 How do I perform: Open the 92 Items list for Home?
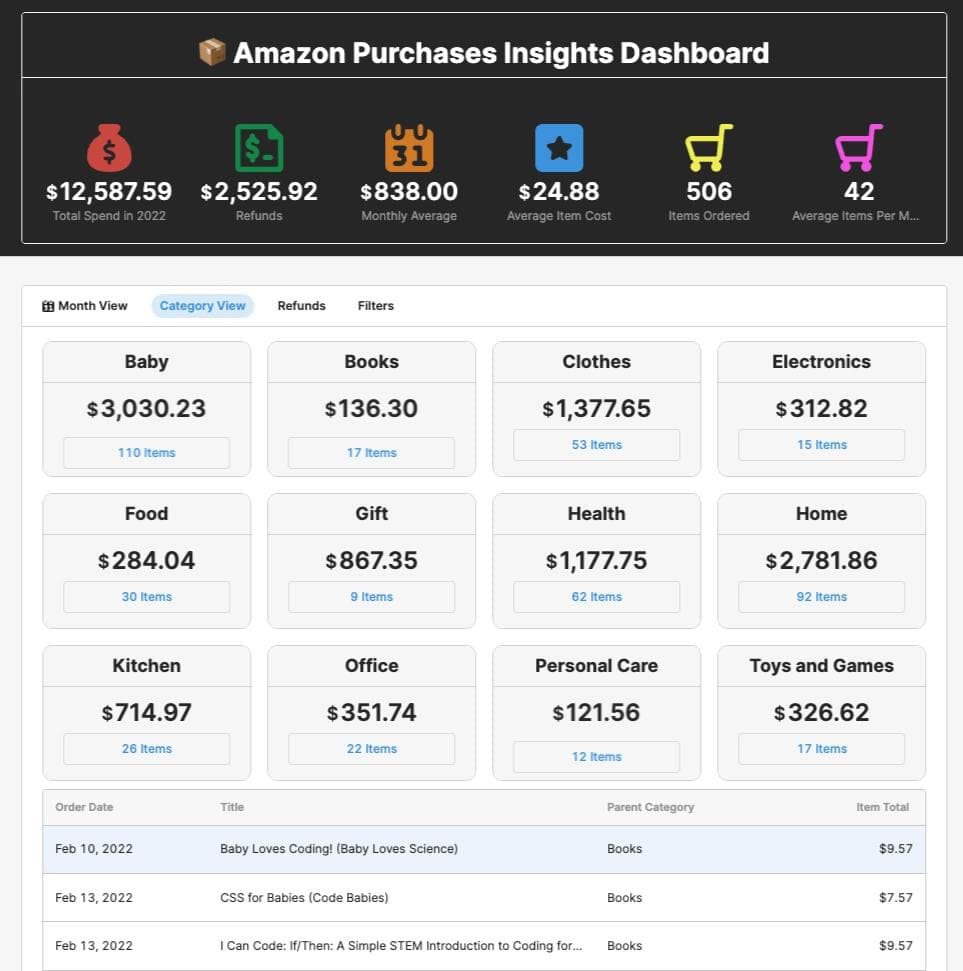[x=821, y=596]
